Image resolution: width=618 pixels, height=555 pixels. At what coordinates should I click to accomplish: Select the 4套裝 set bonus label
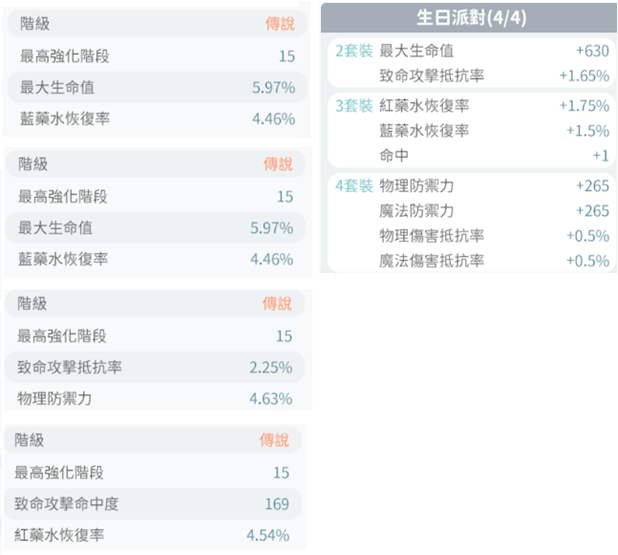pyautogui.click(x=354, y=186)
